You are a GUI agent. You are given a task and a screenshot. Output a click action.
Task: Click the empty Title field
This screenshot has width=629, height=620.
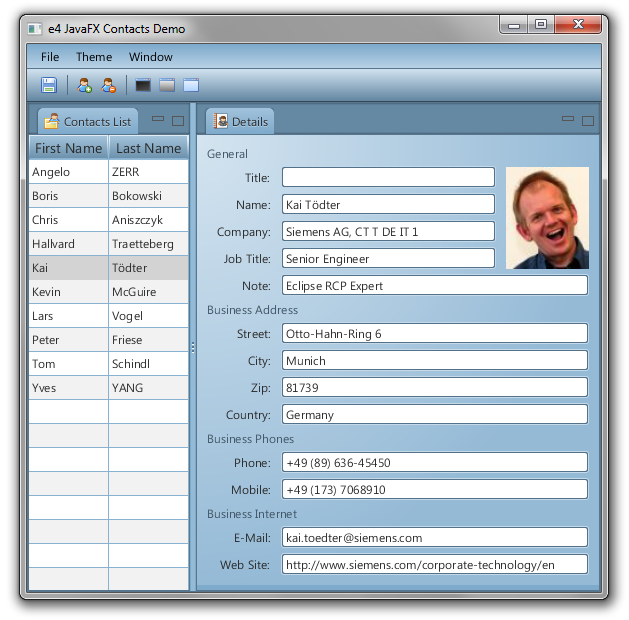pyautogui.click(x=388, y=177)
